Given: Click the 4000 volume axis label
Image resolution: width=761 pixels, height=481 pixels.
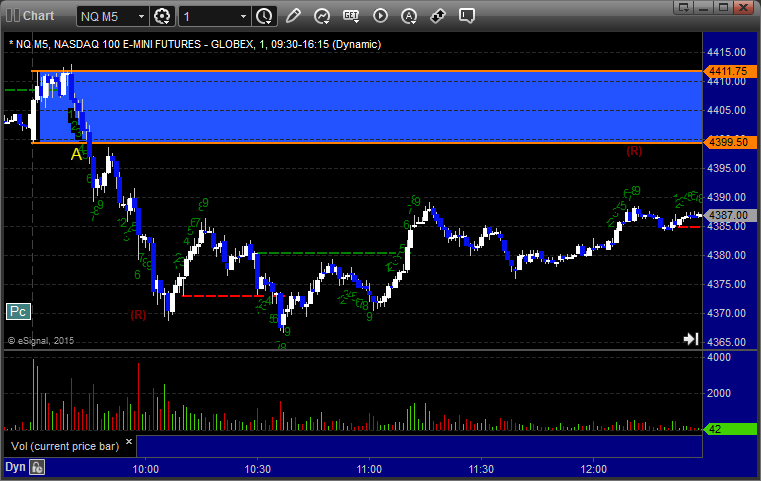Looking at the screenshot, I should tap(719, 357).
